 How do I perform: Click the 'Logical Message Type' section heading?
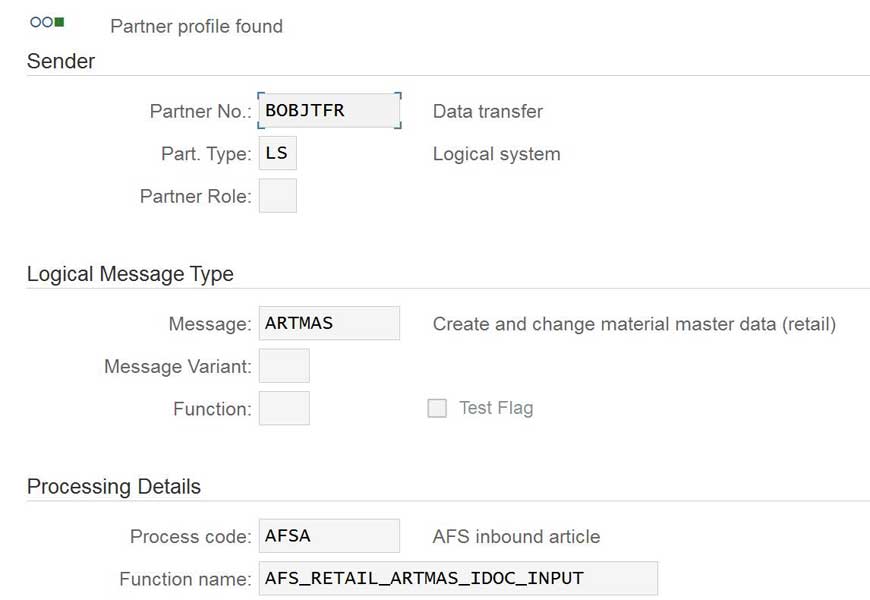coord(130,274)
